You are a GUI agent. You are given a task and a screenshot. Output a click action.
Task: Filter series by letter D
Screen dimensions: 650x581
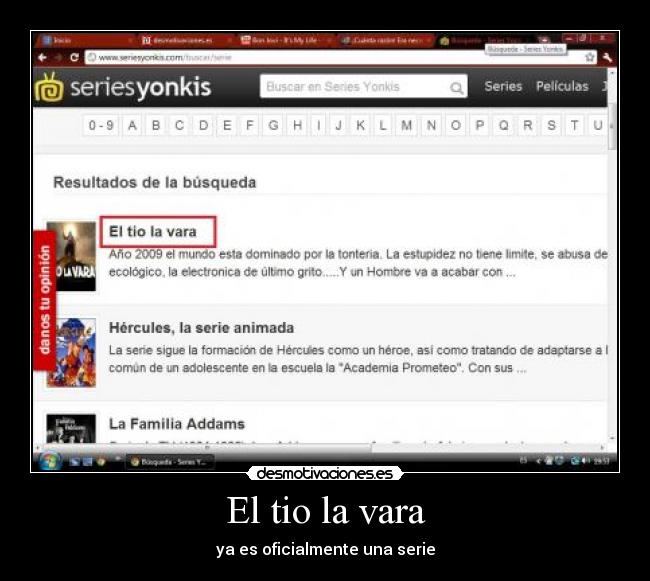point(203,125)
